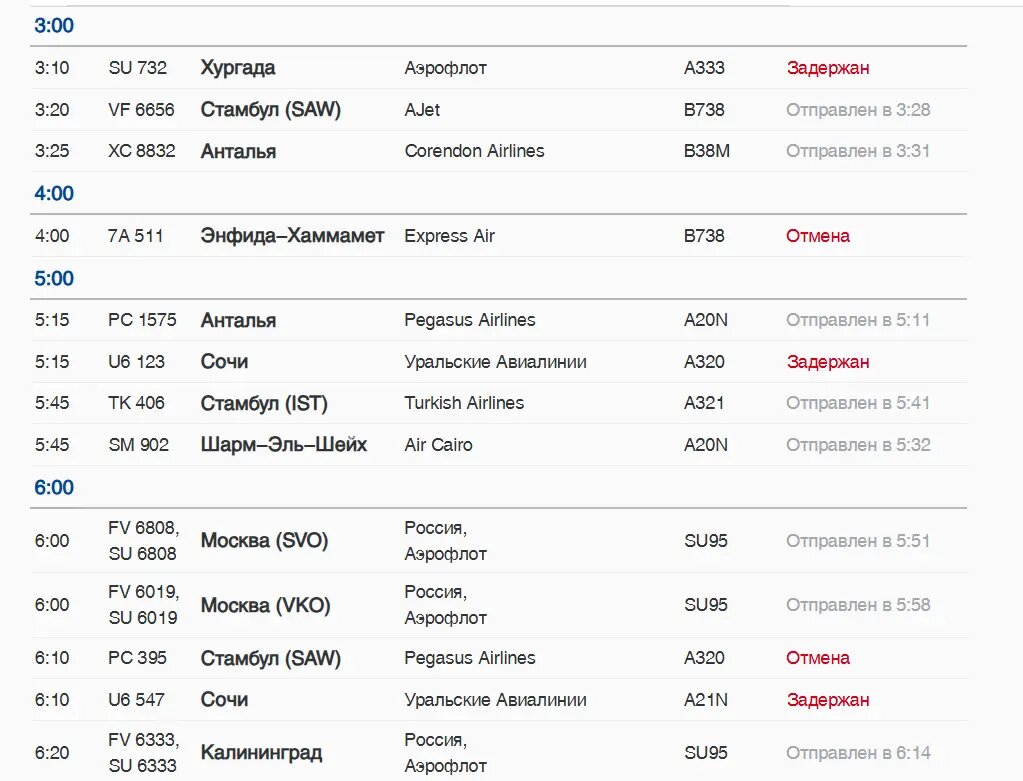The image size is (1023, 781).
Task: Click Москва (SVO) destination link
Action: click(x=264, y=541)
